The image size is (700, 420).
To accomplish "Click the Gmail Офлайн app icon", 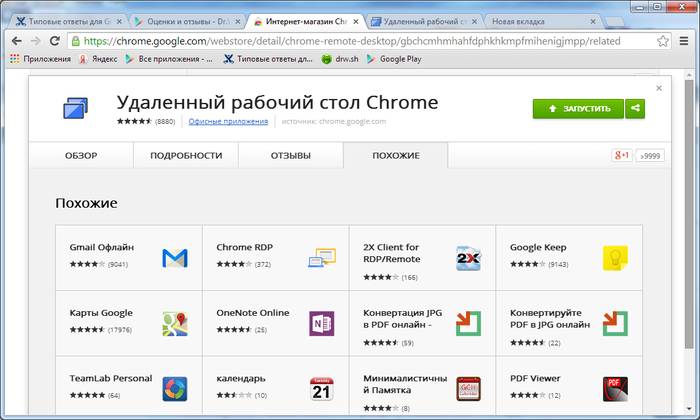I will coord(175,259).
